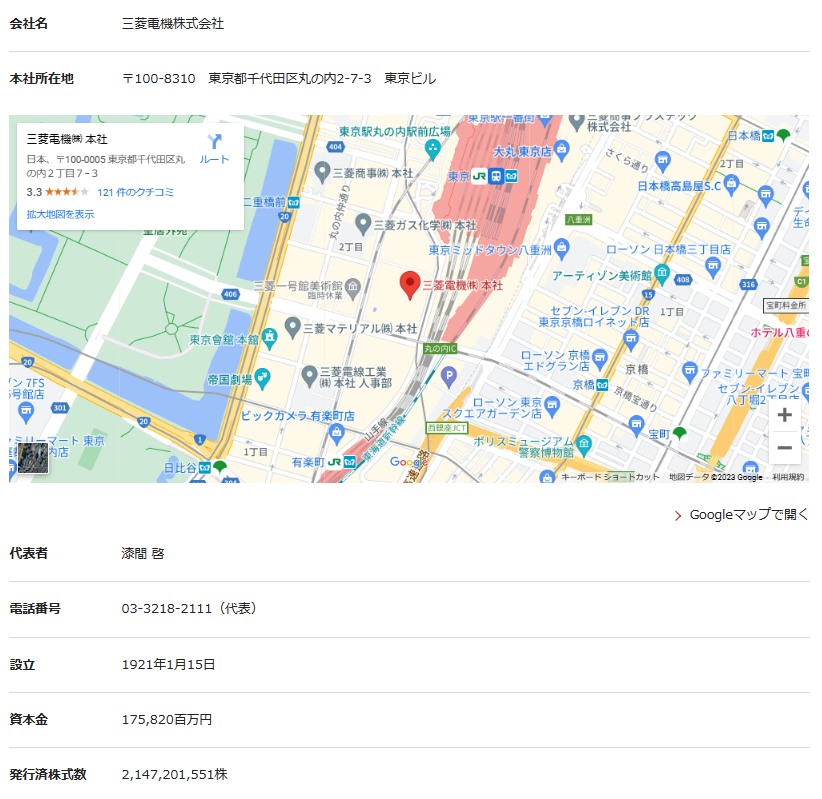Click the 大丸東京店 shopping icon

pos(561,149)
